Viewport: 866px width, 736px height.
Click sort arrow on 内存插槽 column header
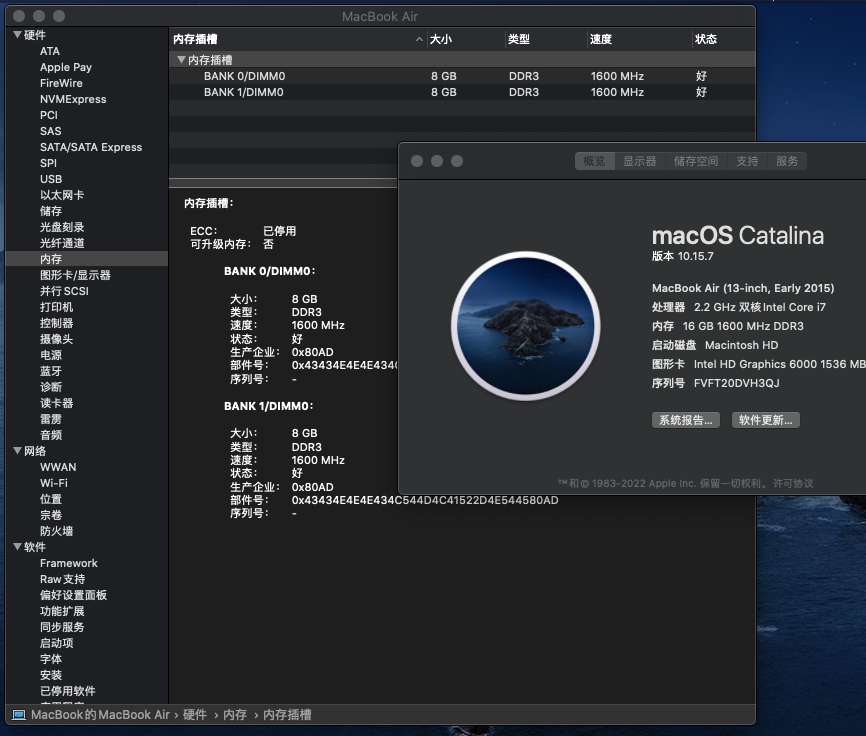pyautogui.click(x=419, y=39)
